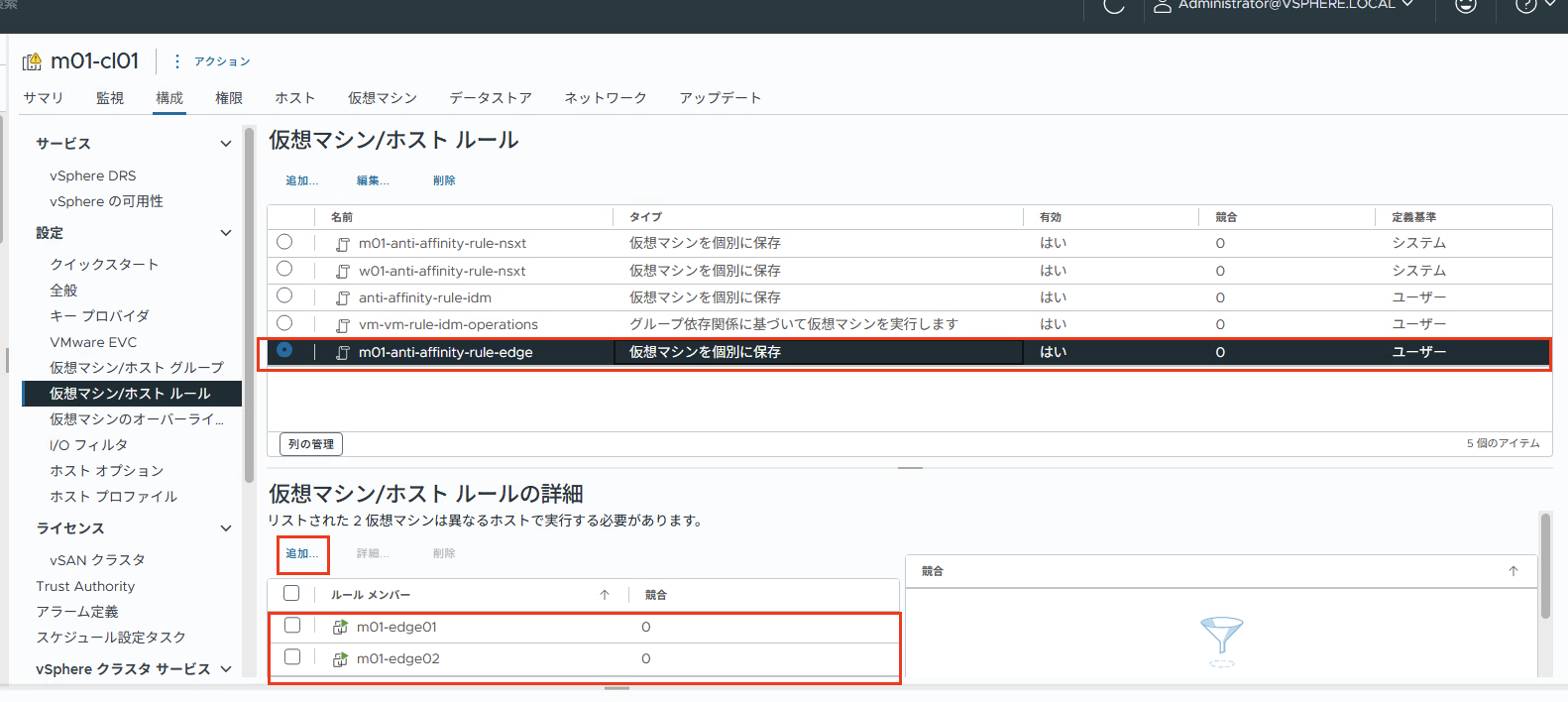Open vSAN クラスタ in sidebar
1568x702 pixels.
pyautogui.click(x=97, y=560)
